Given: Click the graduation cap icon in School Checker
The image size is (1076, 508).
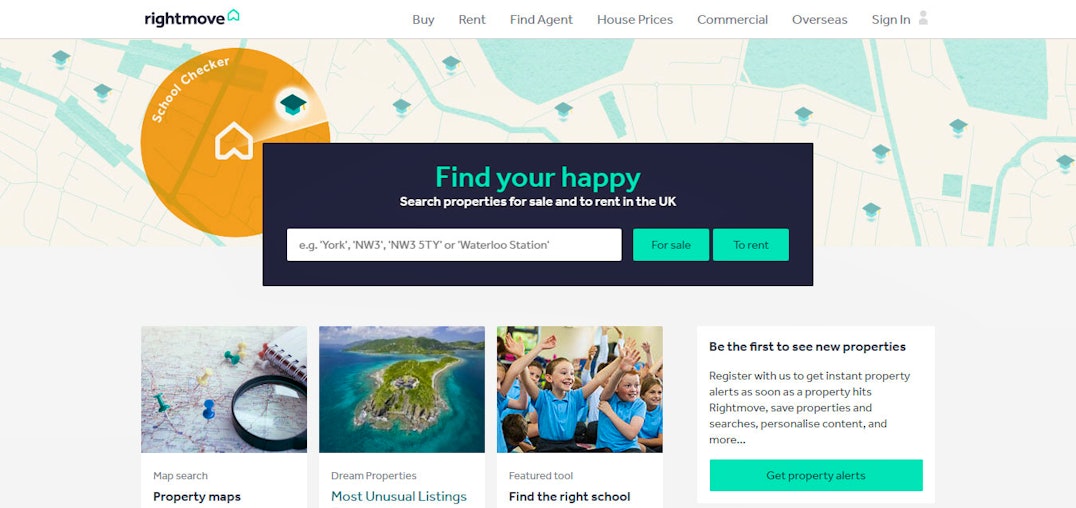Looking at the screenshot, I should 293,104.
